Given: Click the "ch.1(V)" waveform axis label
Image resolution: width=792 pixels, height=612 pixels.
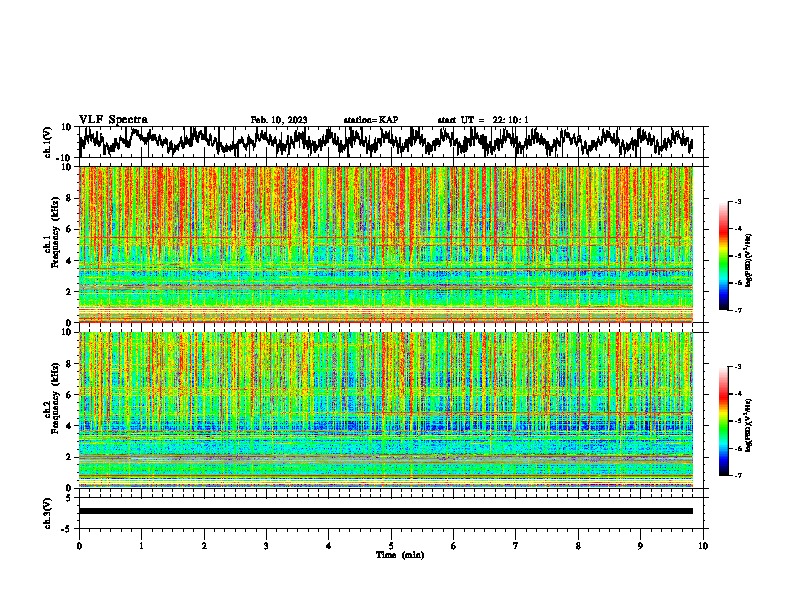Looking at the screenshot, I should click(48, 142).
